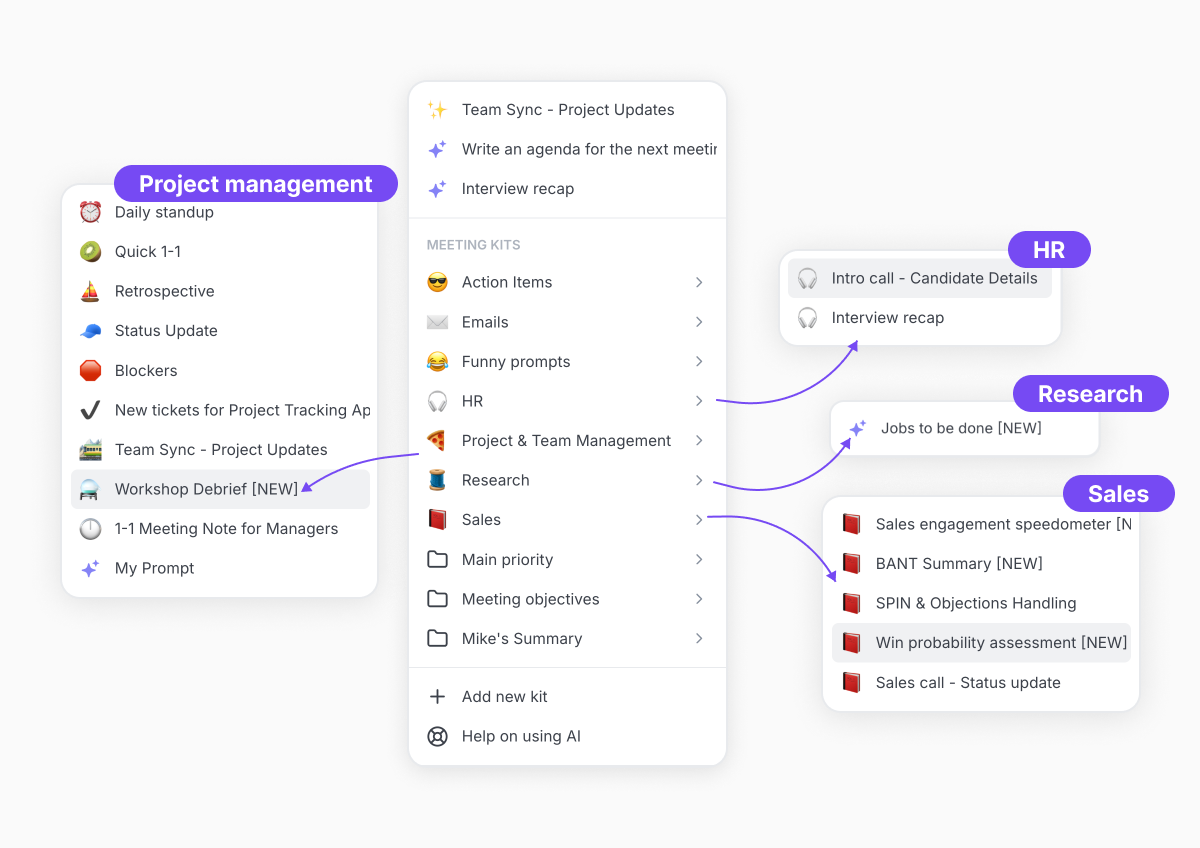Click the sailboat icon next to Retrospective

tap(91, 291)
